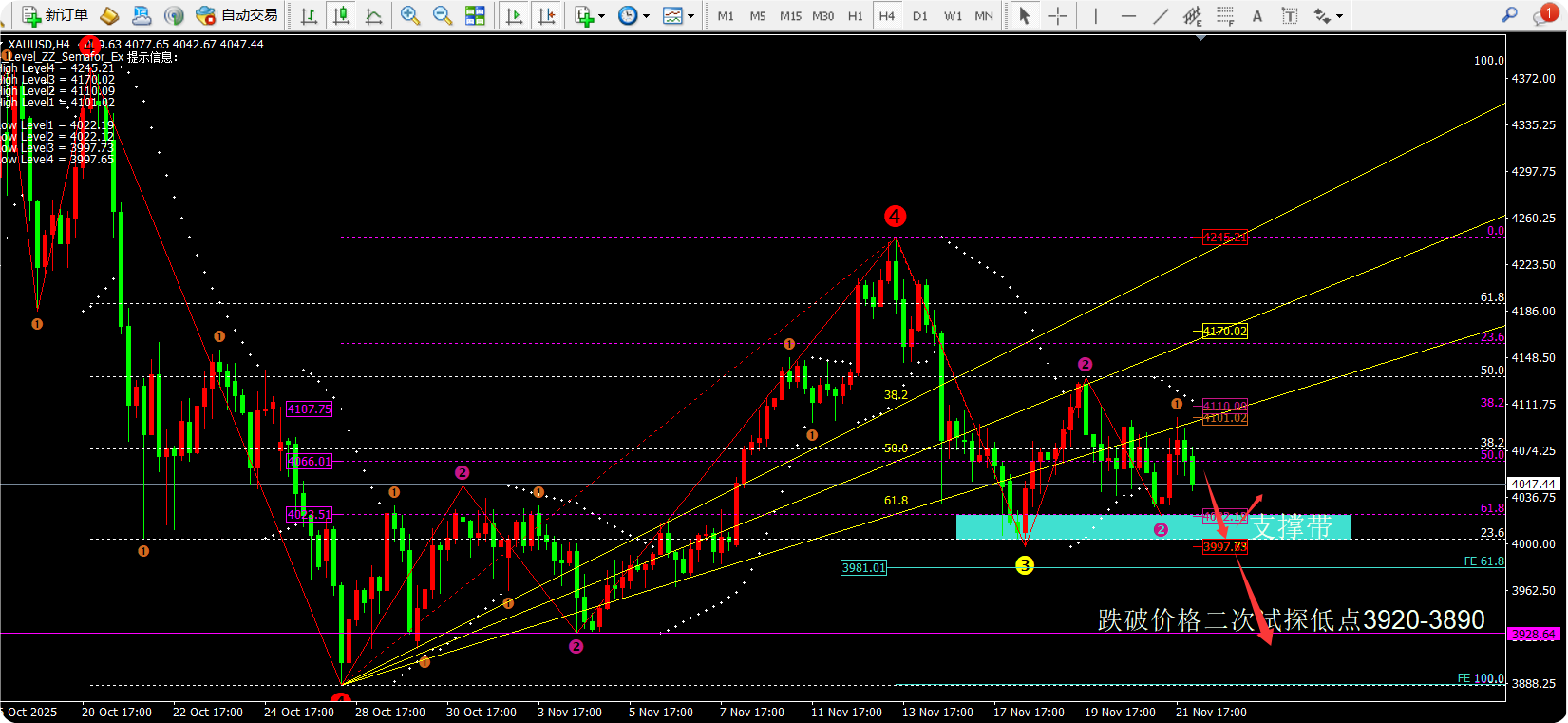Viewport: 1568px width, 723px height.
Task: Select the trendline drawing tool
Action: [x=1161, y=15]
